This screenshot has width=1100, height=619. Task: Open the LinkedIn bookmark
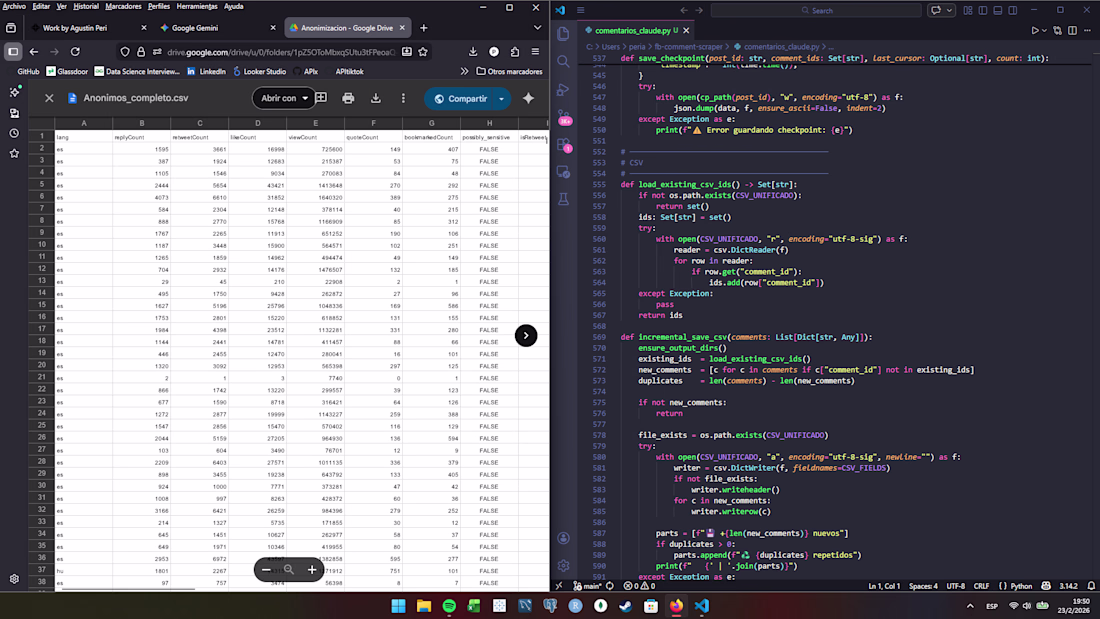[x=206, y=72]
